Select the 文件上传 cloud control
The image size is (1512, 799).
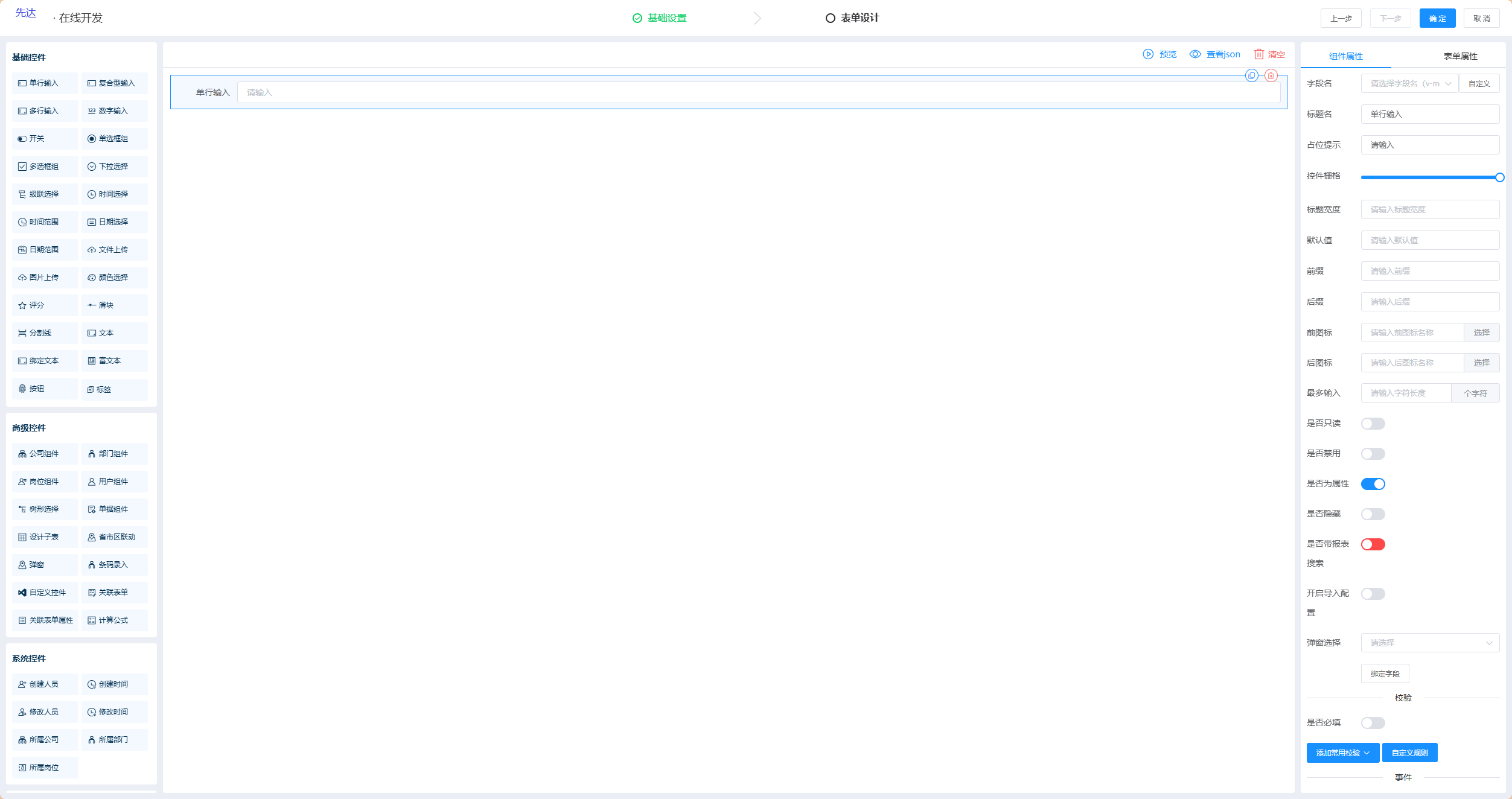[x=114, y=250]
